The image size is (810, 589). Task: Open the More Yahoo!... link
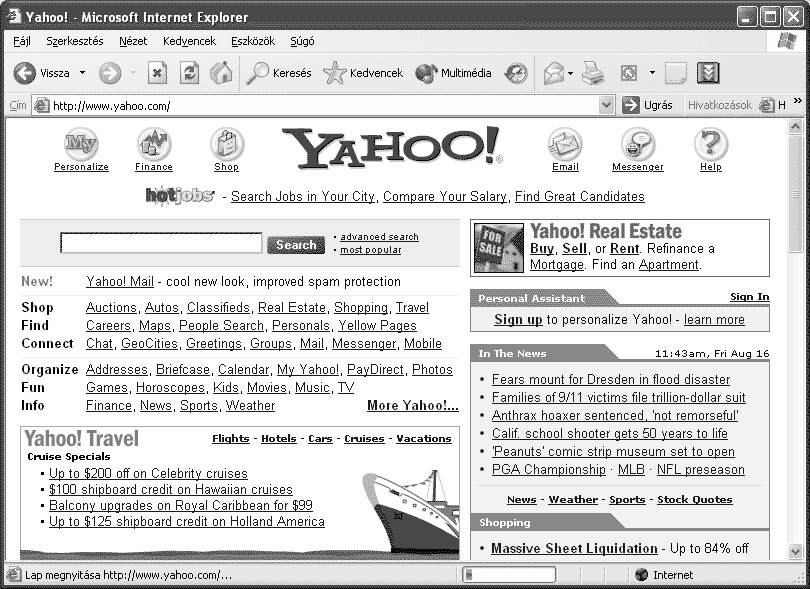[x=413, y=406]
